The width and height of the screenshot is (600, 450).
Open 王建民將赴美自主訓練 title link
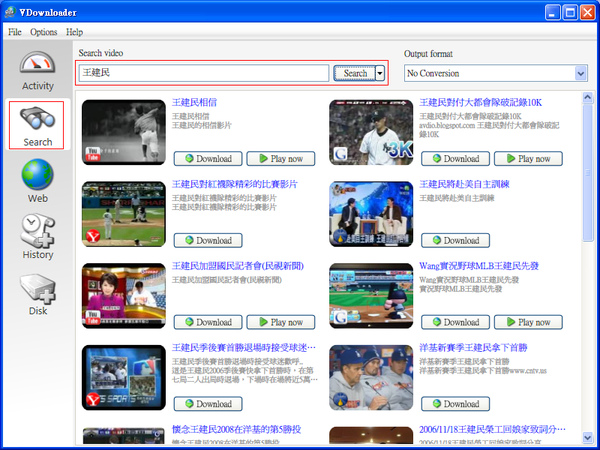[464, 184]
